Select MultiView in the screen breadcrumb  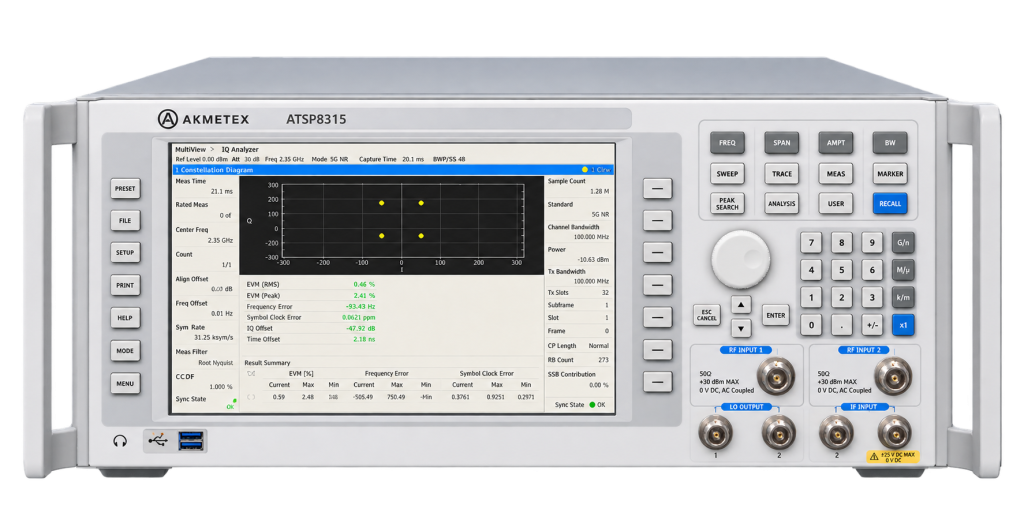[190, 150]
